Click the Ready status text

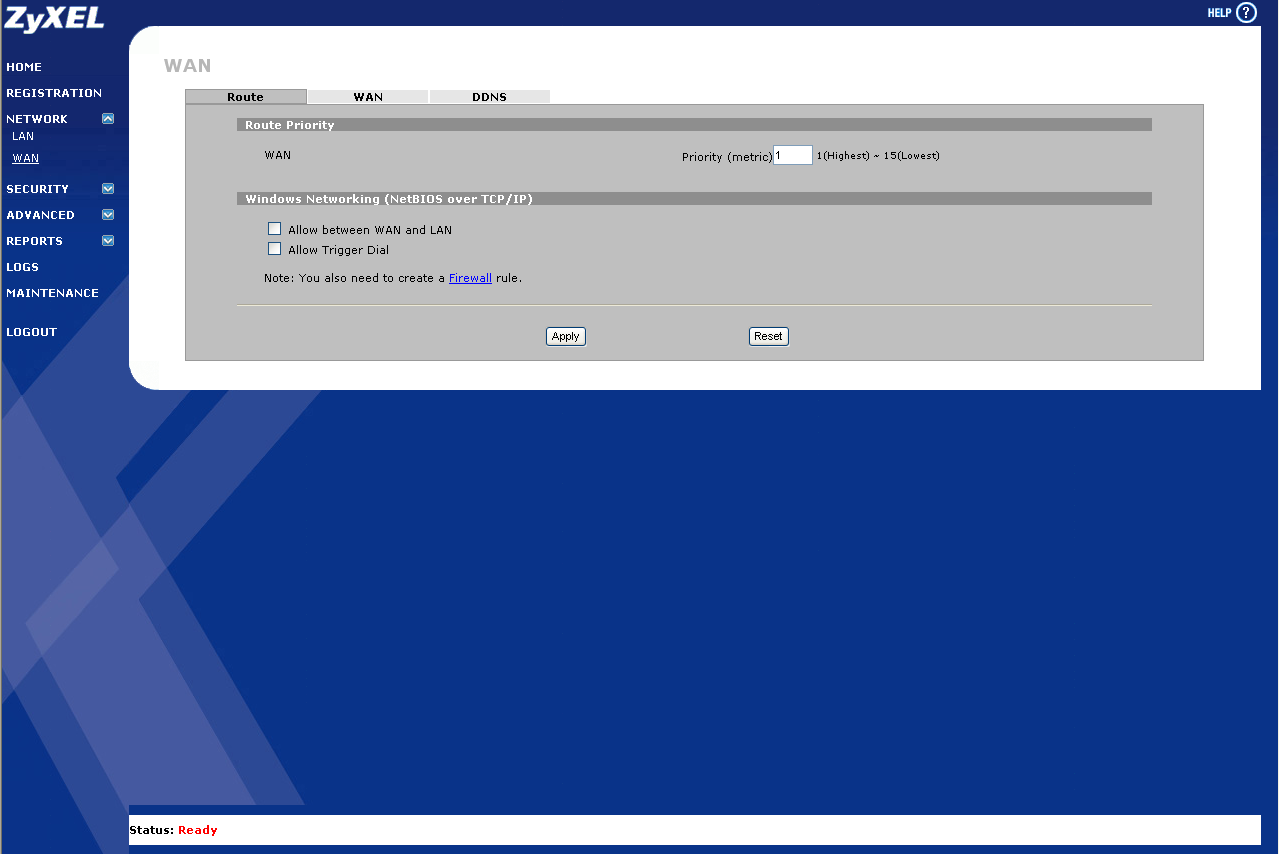click(x=198, y=830)
